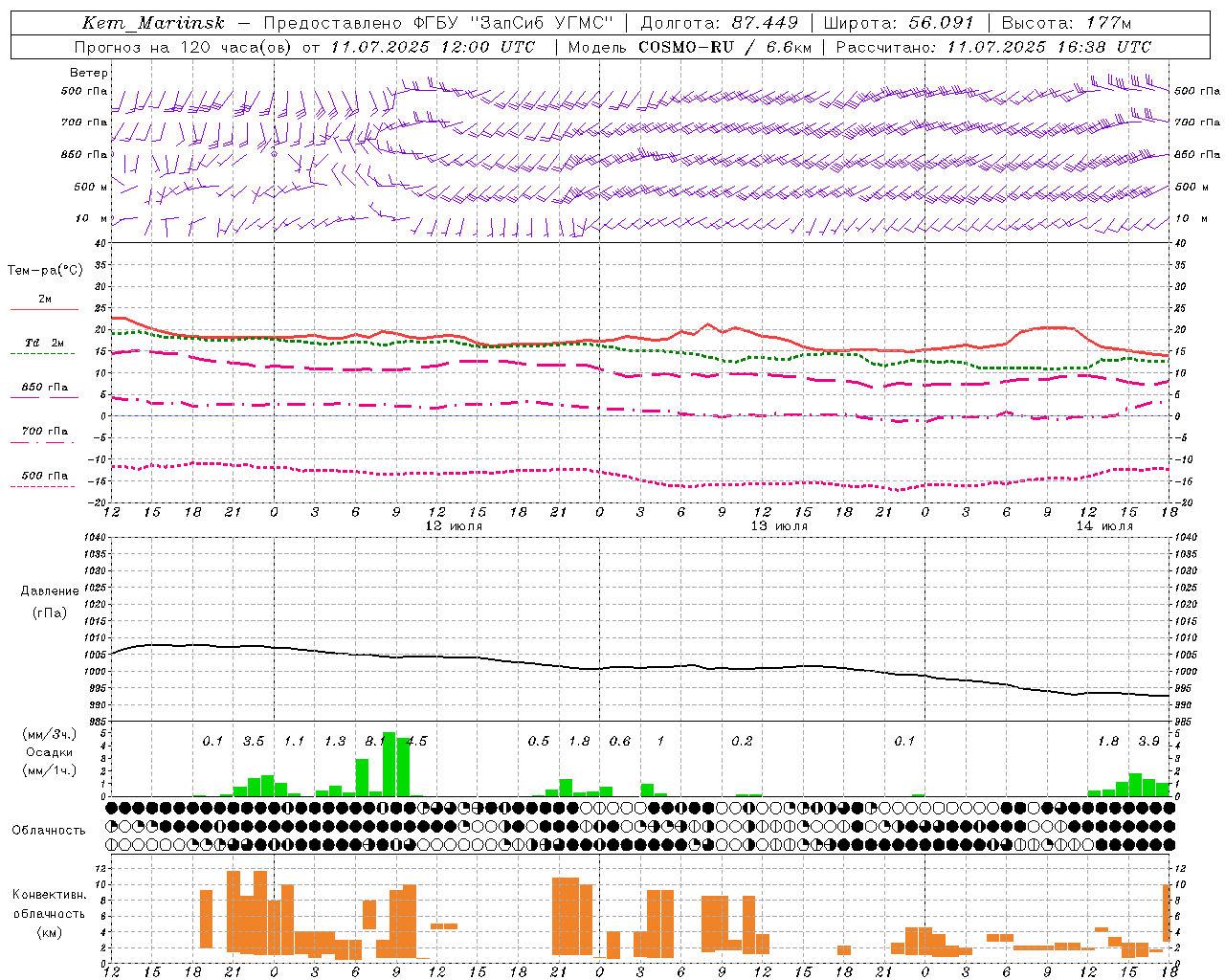
Task: Click the green dashed 'Td 2м' legend line
Action: [43, 353]
